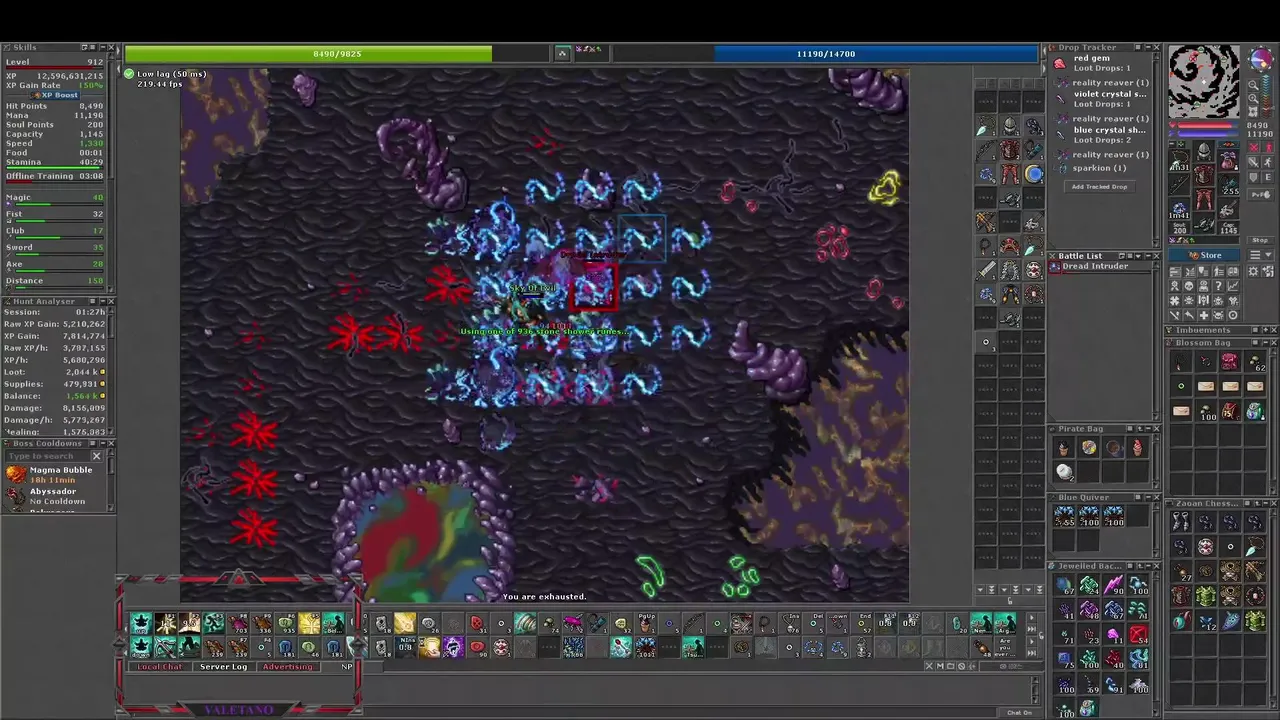Click Boss Cooldowns panel scrollbar
This screenshot has height=720, width=1280.
coord(111,480)
